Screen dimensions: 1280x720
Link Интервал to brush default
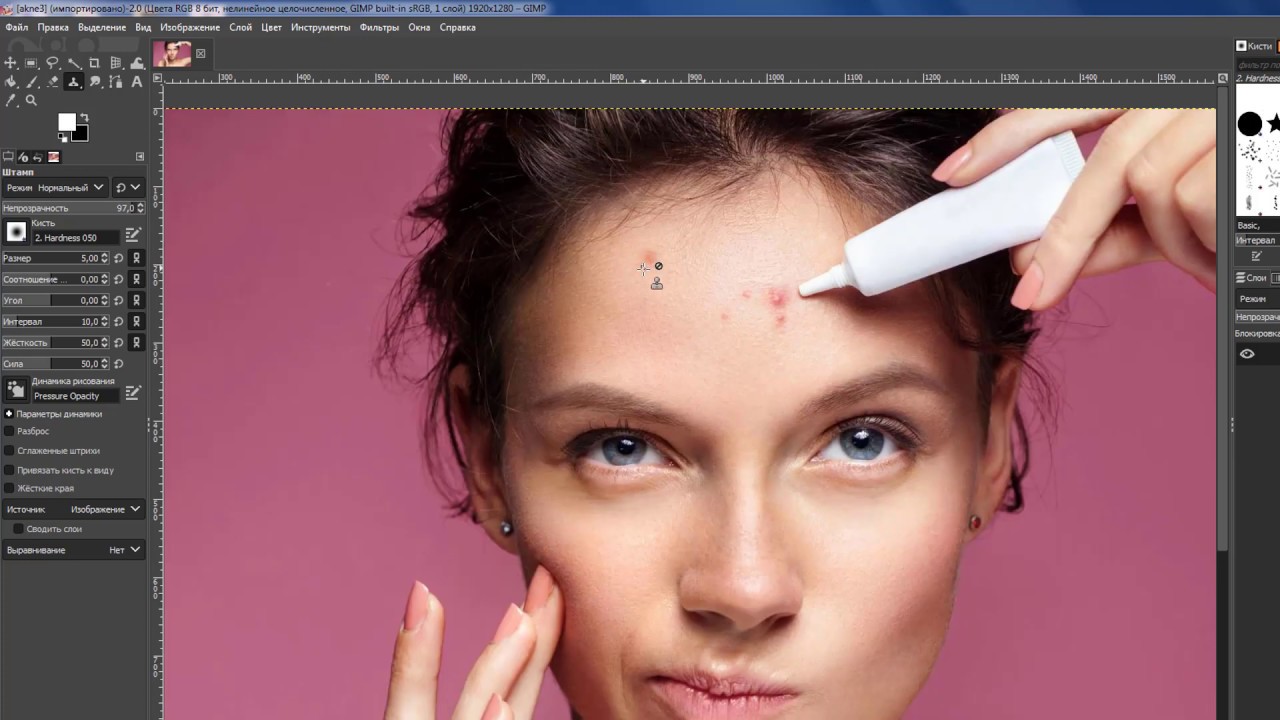(137, 321)
